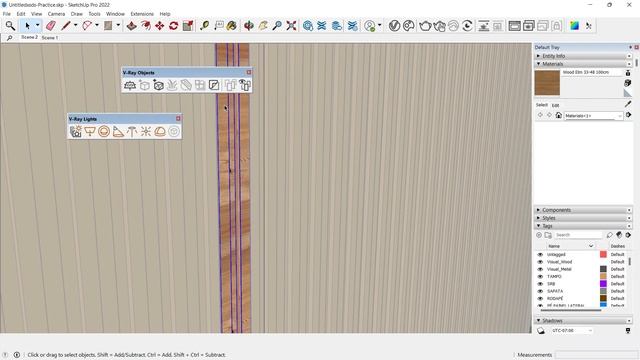Screen dimensions: 640x360
Task: Click Search magnifier in main toolbar
Action: (x=10, y=26)
